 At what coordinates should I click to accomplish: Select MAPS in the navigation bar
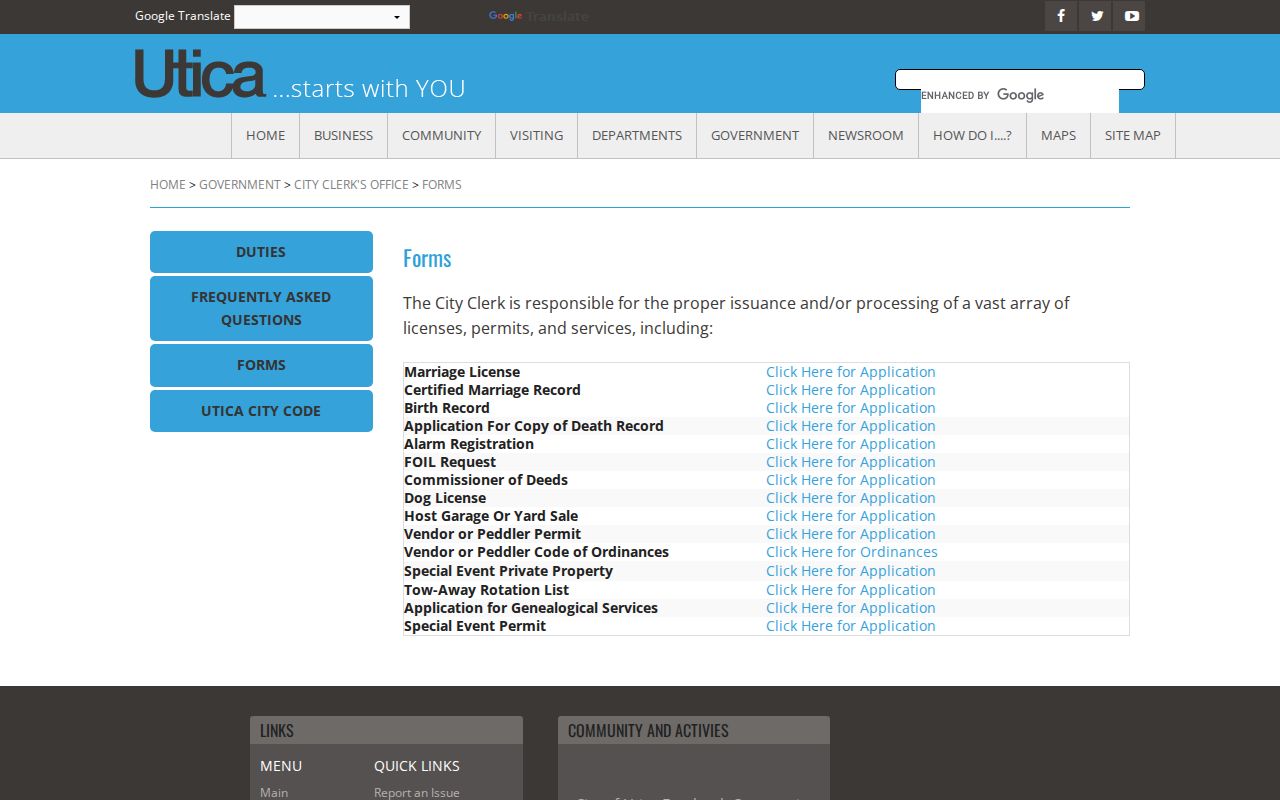pos(1058,135)
